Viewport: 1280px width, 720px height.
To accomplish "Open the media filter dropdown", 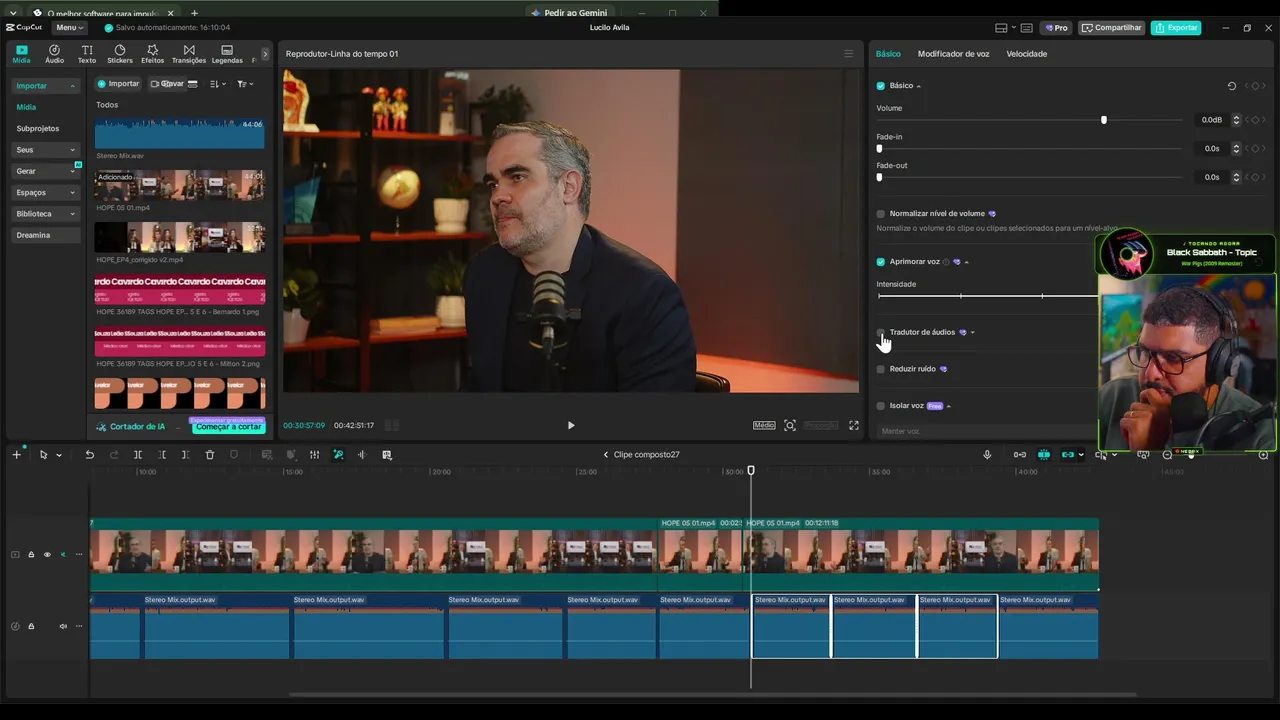I will (245, 84).
